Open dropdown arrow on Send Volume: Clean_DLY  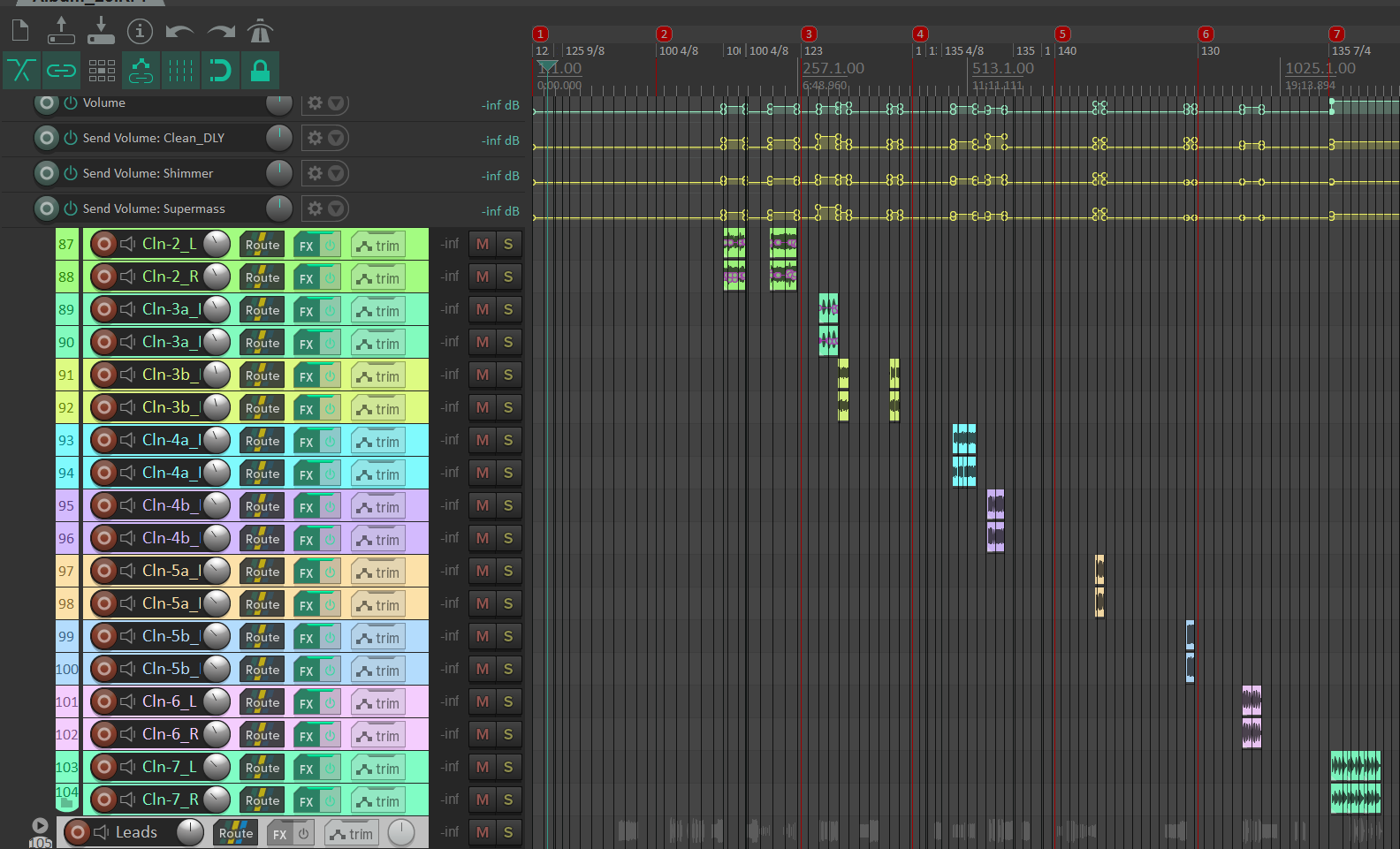pos(336,138)
